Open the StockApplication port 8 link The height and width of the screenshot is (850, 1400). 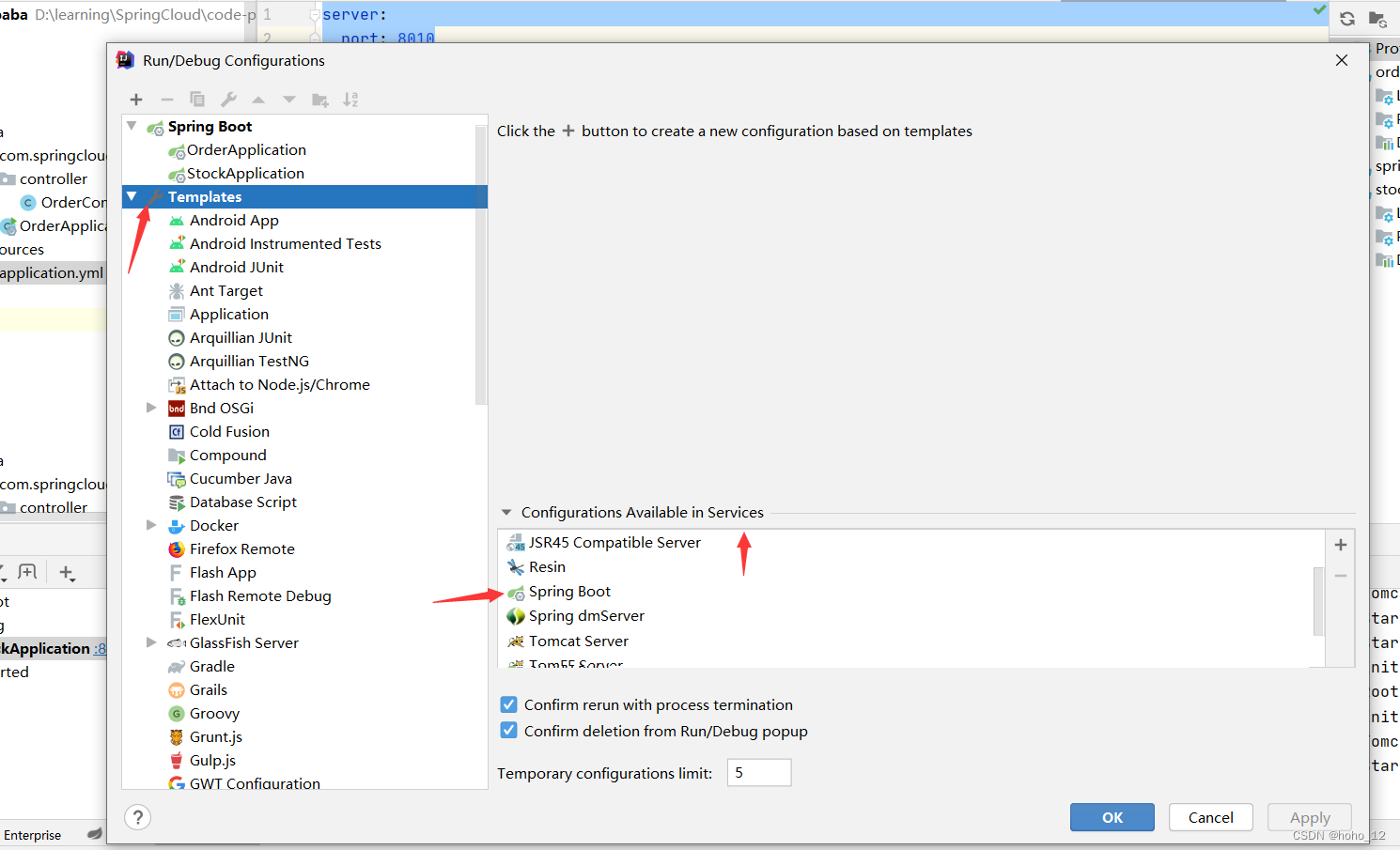(x=100, y=649)
